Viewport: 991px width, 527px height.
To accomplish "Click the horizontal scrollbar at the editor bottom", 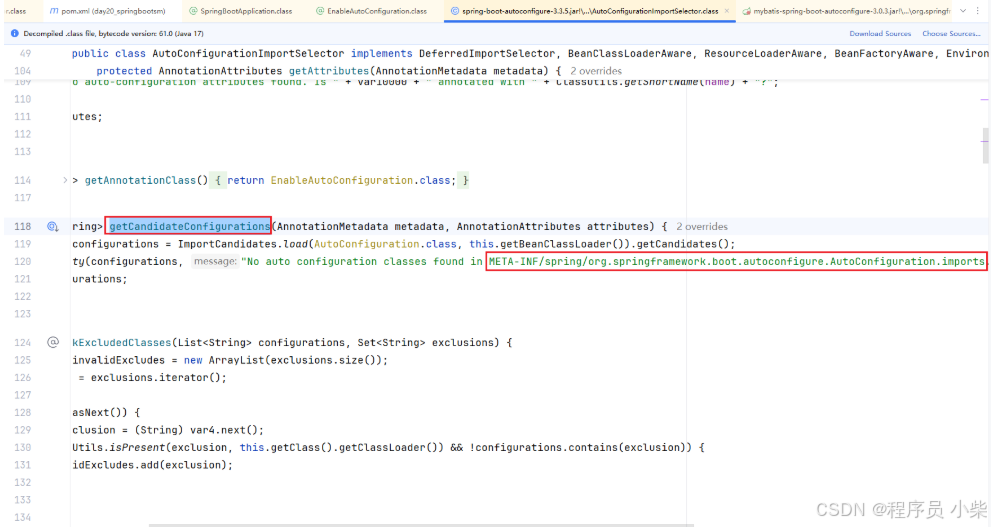I will [421, 524].
